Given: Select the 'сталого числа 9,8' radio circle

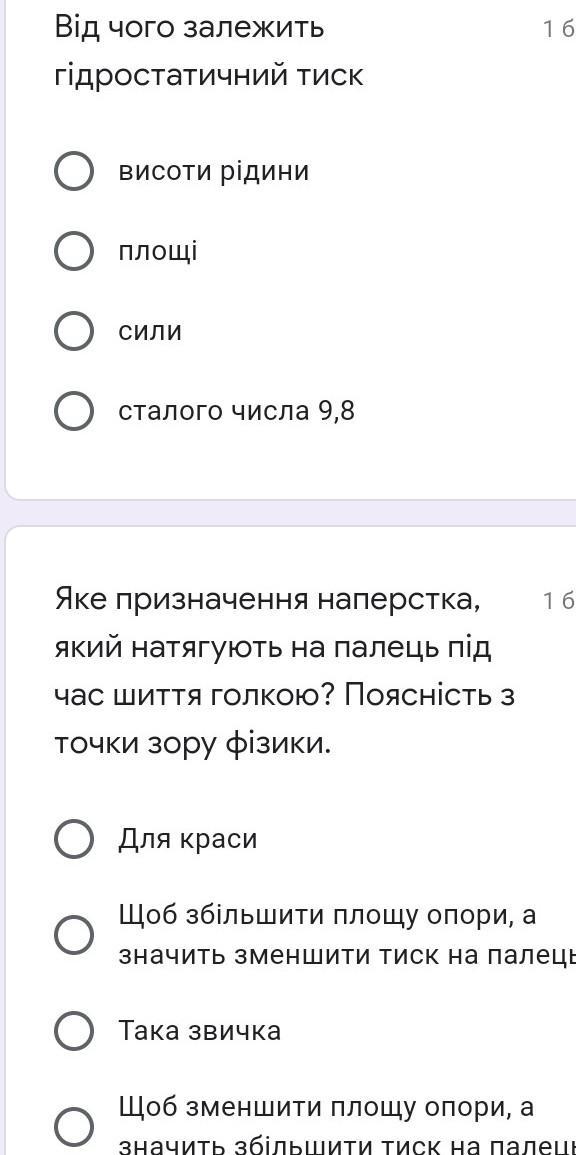Looking at the screenshot, I should tap(74, 411).
